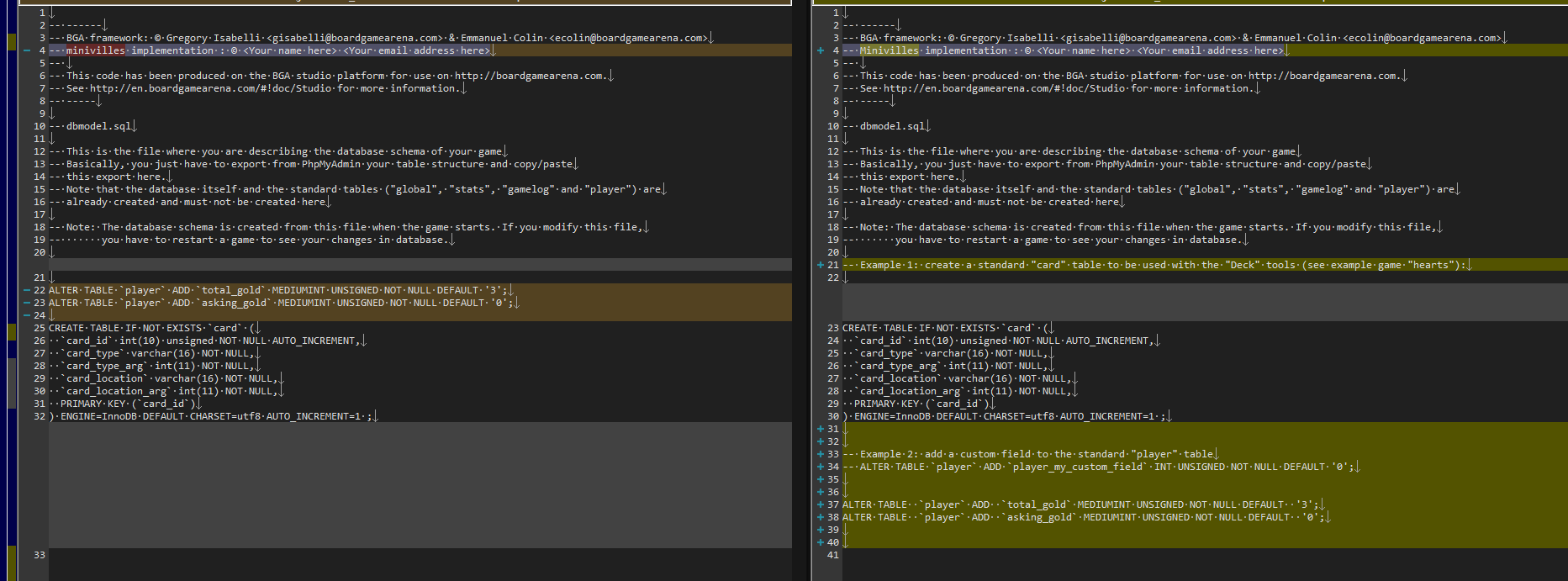Click the plus marker beside right line 4
This screenshot has height=581, width=1568.
pos(821,50)
